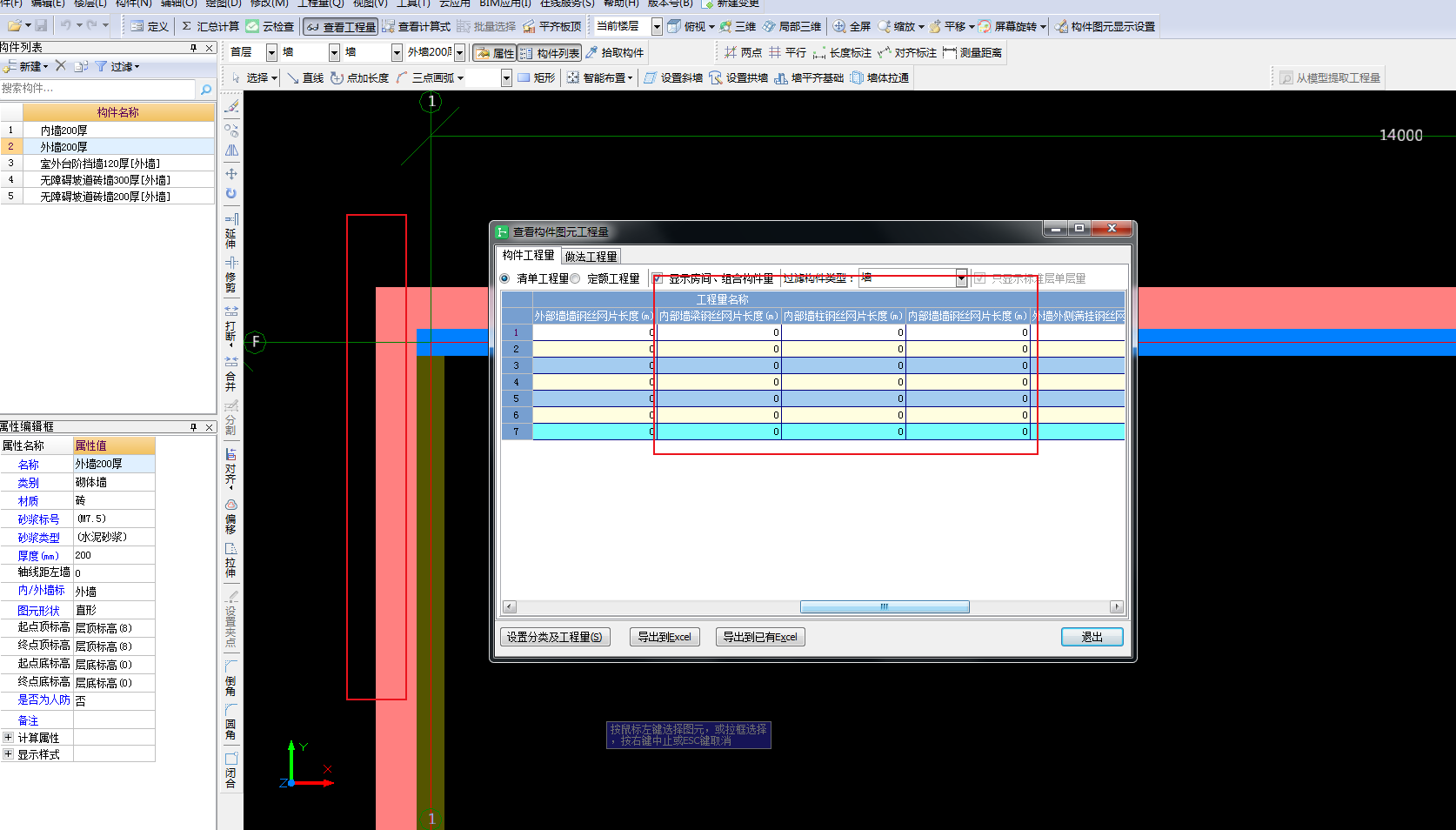This screenshot has height=830, width=1456.
Task: Open 在线服务(S) menu
Action: (x=567, y=3)
